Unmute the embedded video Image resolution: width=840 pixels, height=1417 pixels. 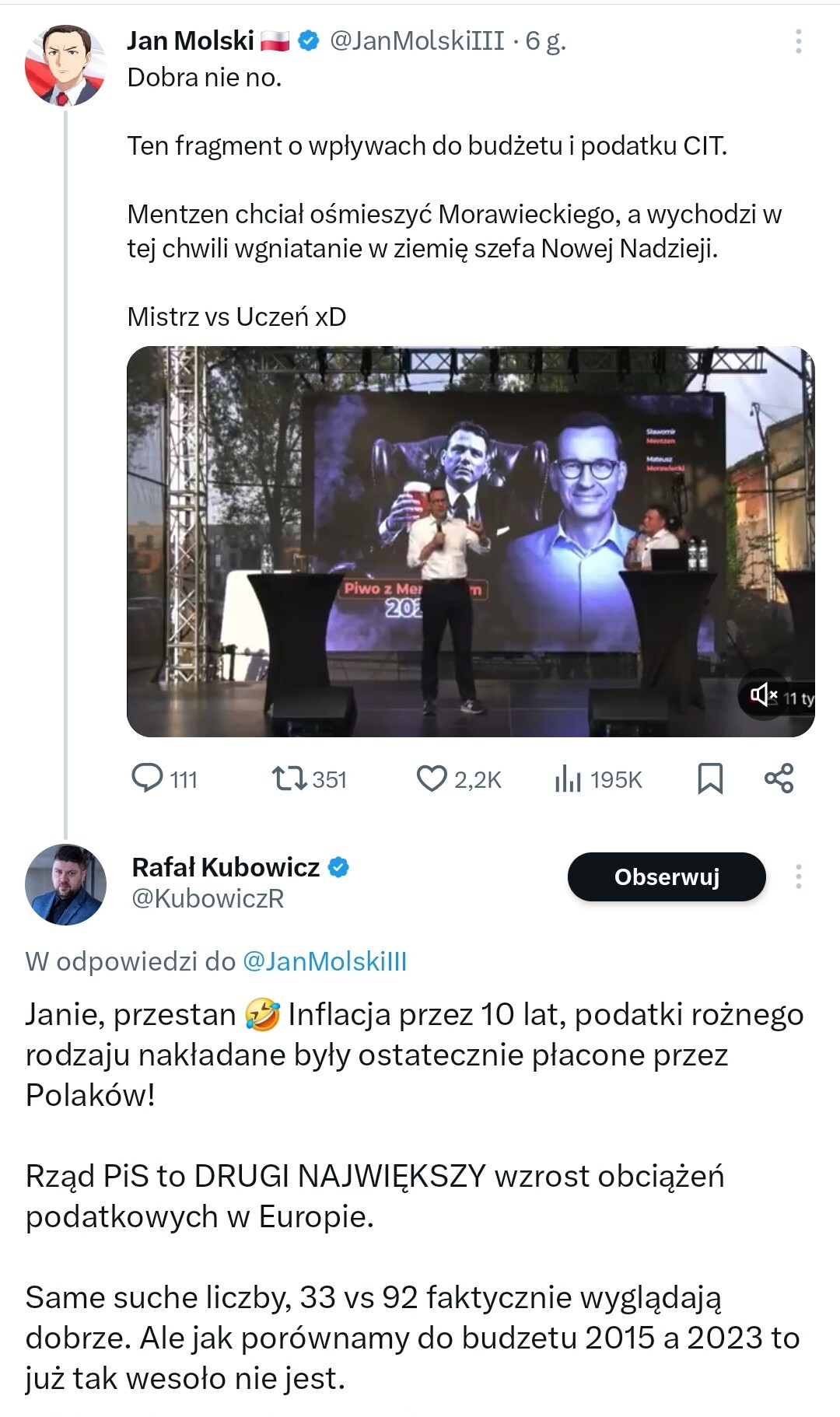click(x=763, y=695)
